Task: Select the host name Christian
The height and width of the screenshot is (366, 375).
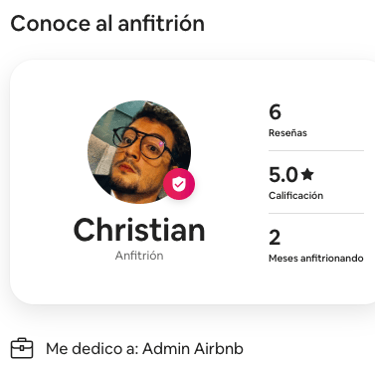Action: pyautogui.click(x=139, y=230)
